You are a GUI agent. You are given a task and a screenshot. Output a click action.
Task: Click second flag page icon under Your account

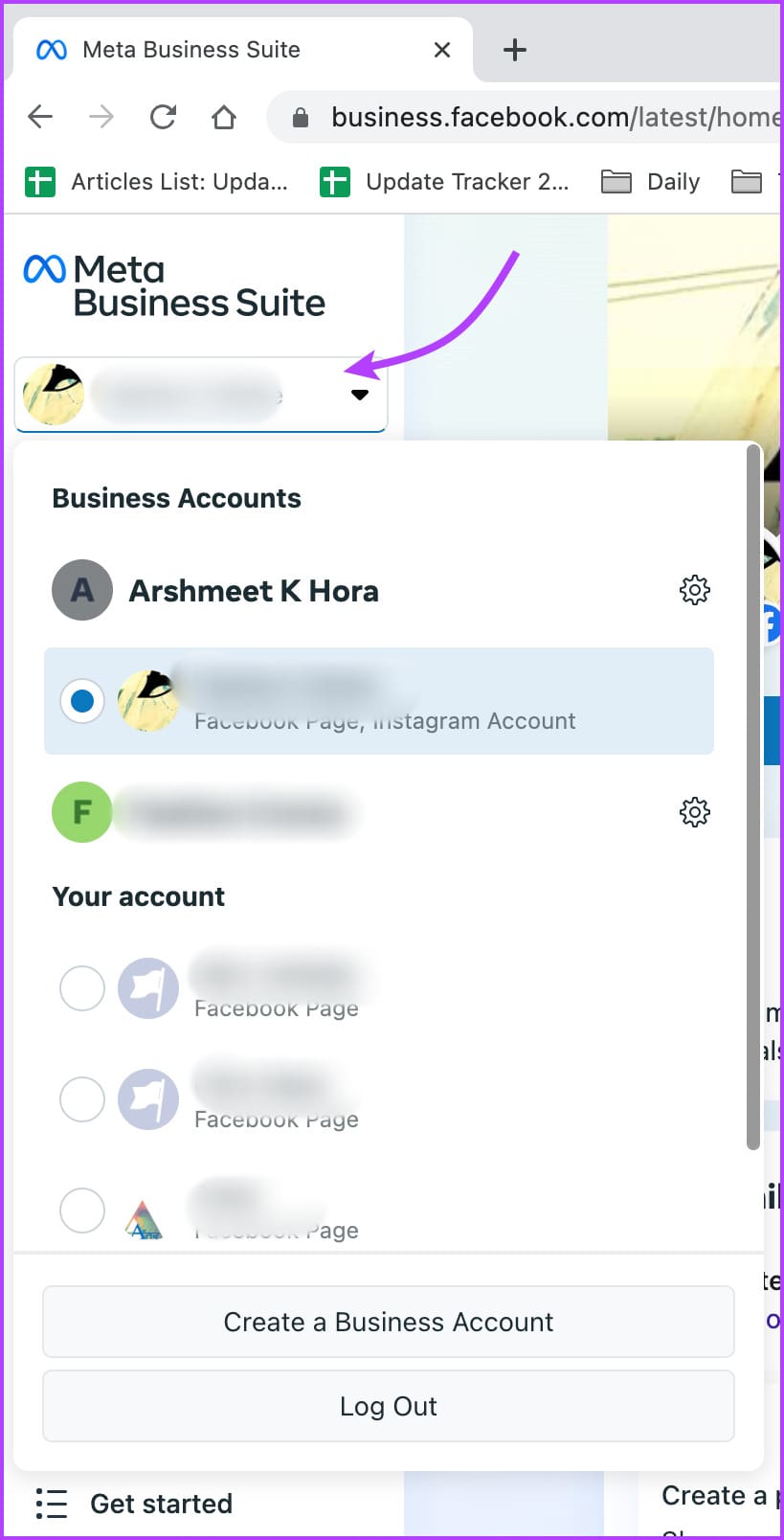point(148,1099)
